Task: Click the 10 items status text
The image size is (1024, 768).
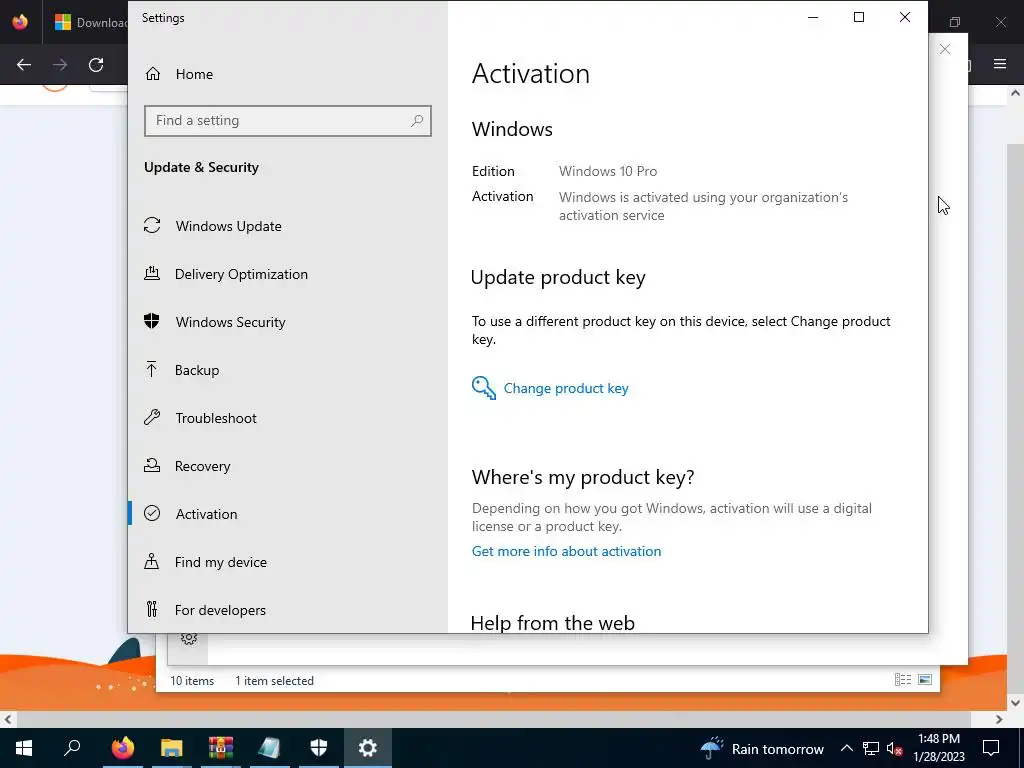Action: (192, 680)
